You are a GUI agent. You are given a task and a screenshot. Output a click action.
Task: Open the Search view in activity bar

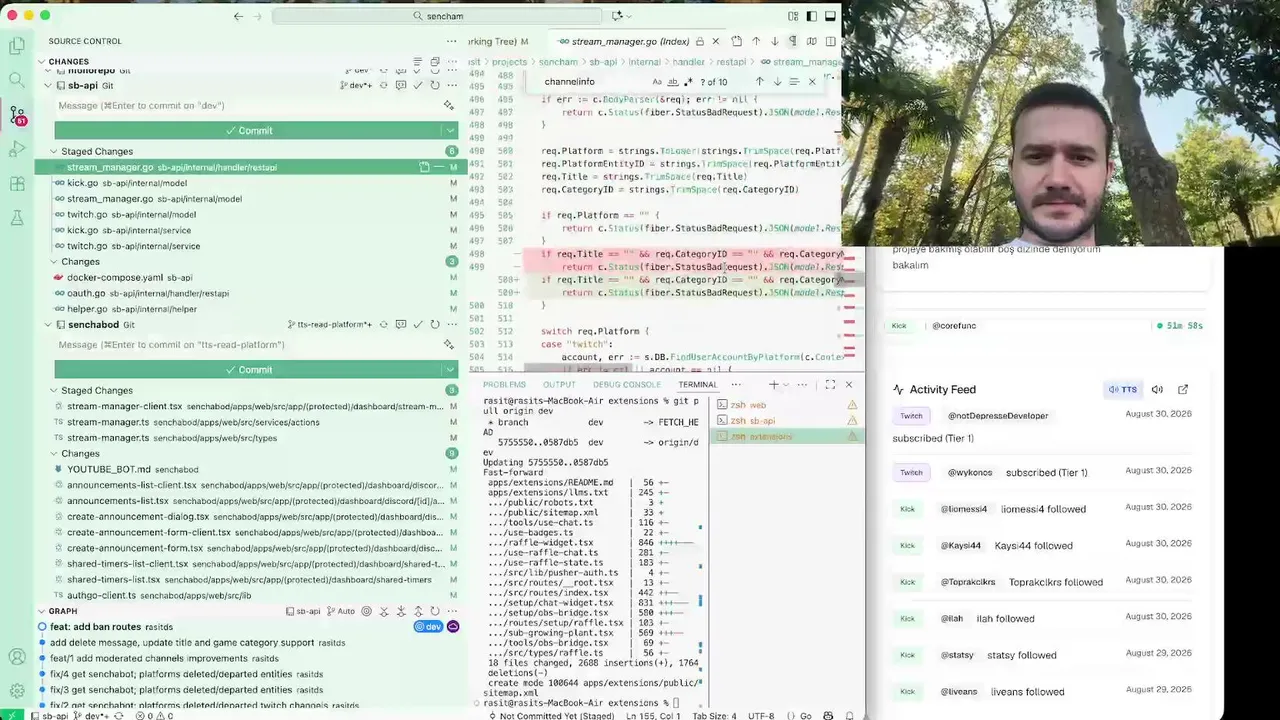(17, 80)
